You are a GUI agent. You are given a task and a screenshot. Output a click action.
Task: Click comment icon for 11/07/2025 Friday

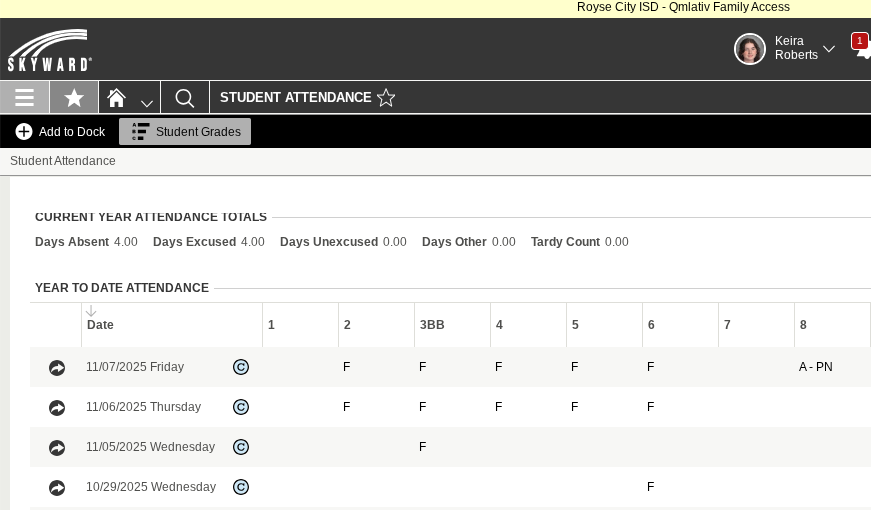click(241, 367)
